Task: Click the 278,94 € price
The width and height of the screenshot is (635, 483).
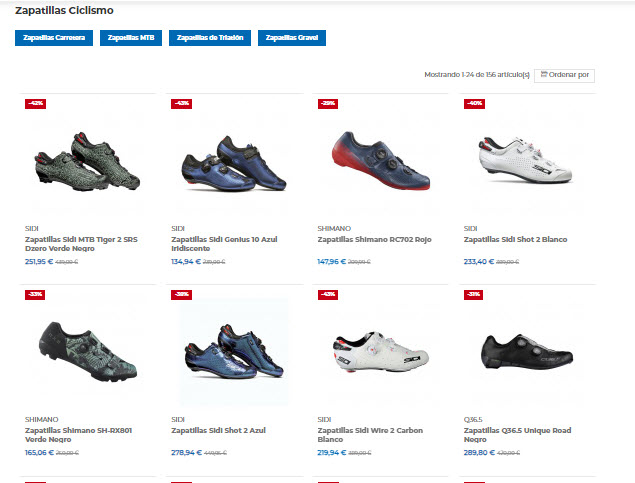Action: click(186, 453)
